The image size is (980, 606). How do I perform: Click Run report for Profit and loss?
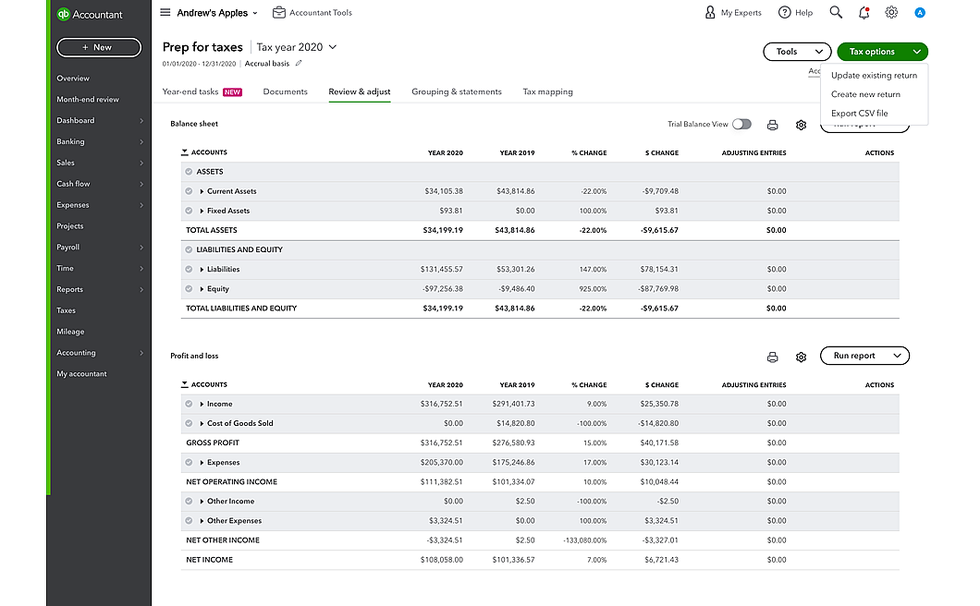[x=864, y=356]
